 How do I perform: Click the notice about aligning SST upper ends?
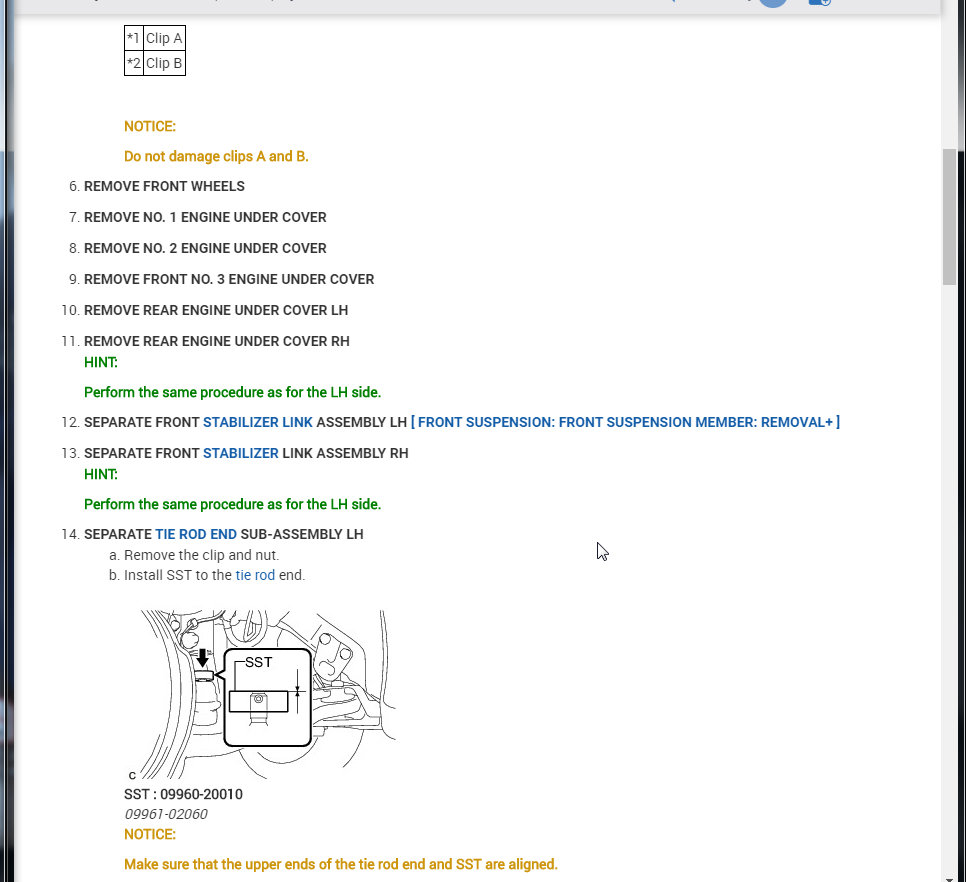pyautogui.click(x=341, y=865)
